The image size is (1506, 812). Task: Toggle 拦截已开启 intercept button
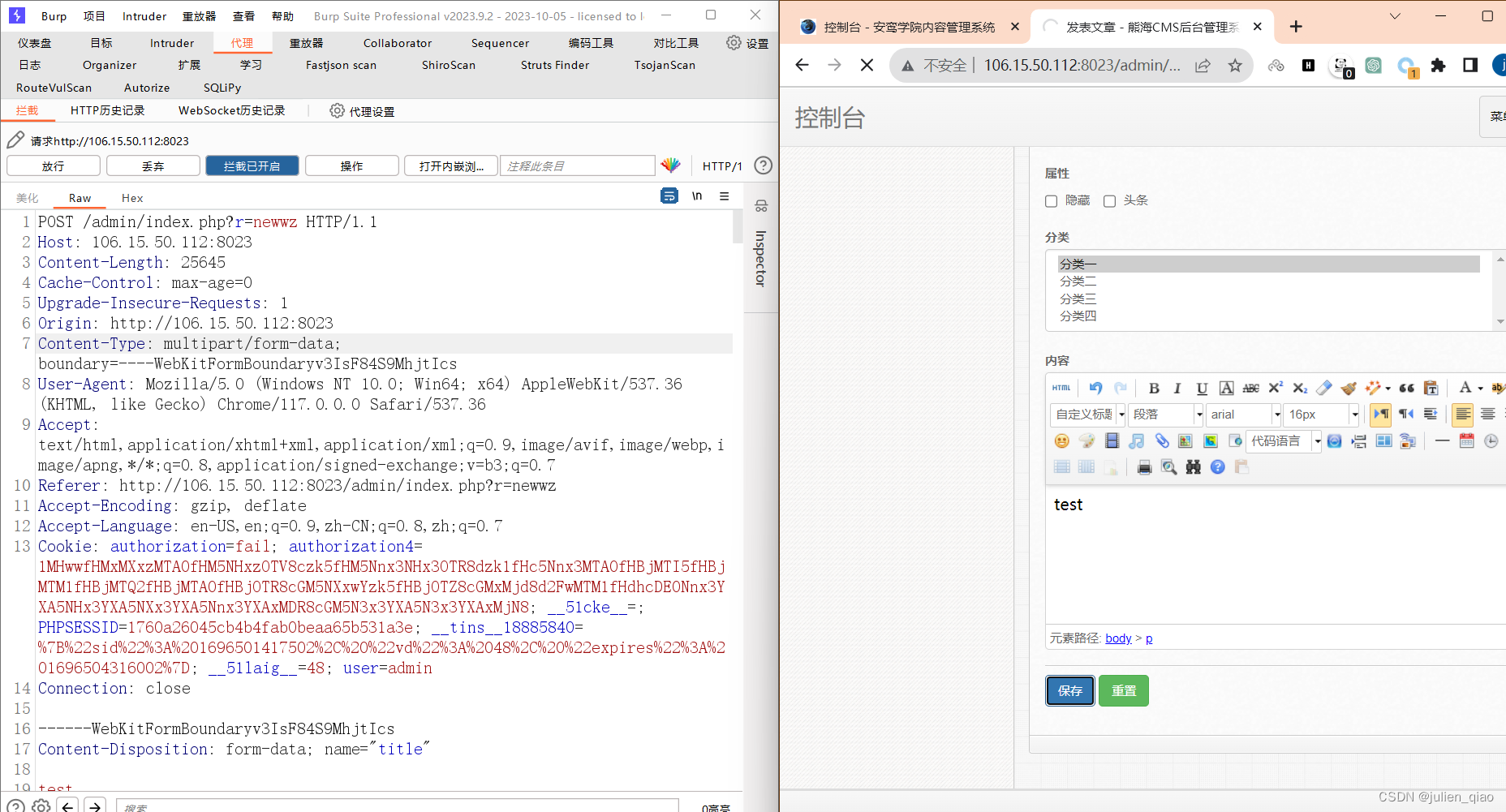coord(252,165)
